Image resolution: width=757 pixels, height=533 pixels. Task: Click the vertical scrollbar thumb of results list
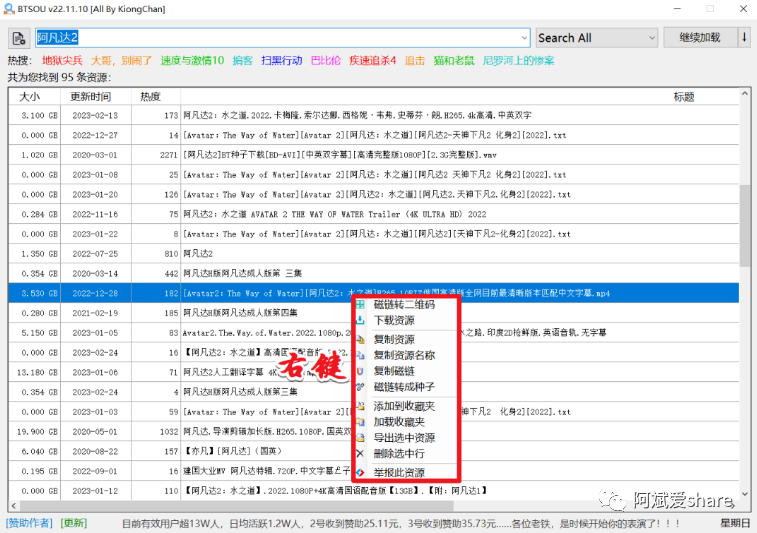coord(745,224)
